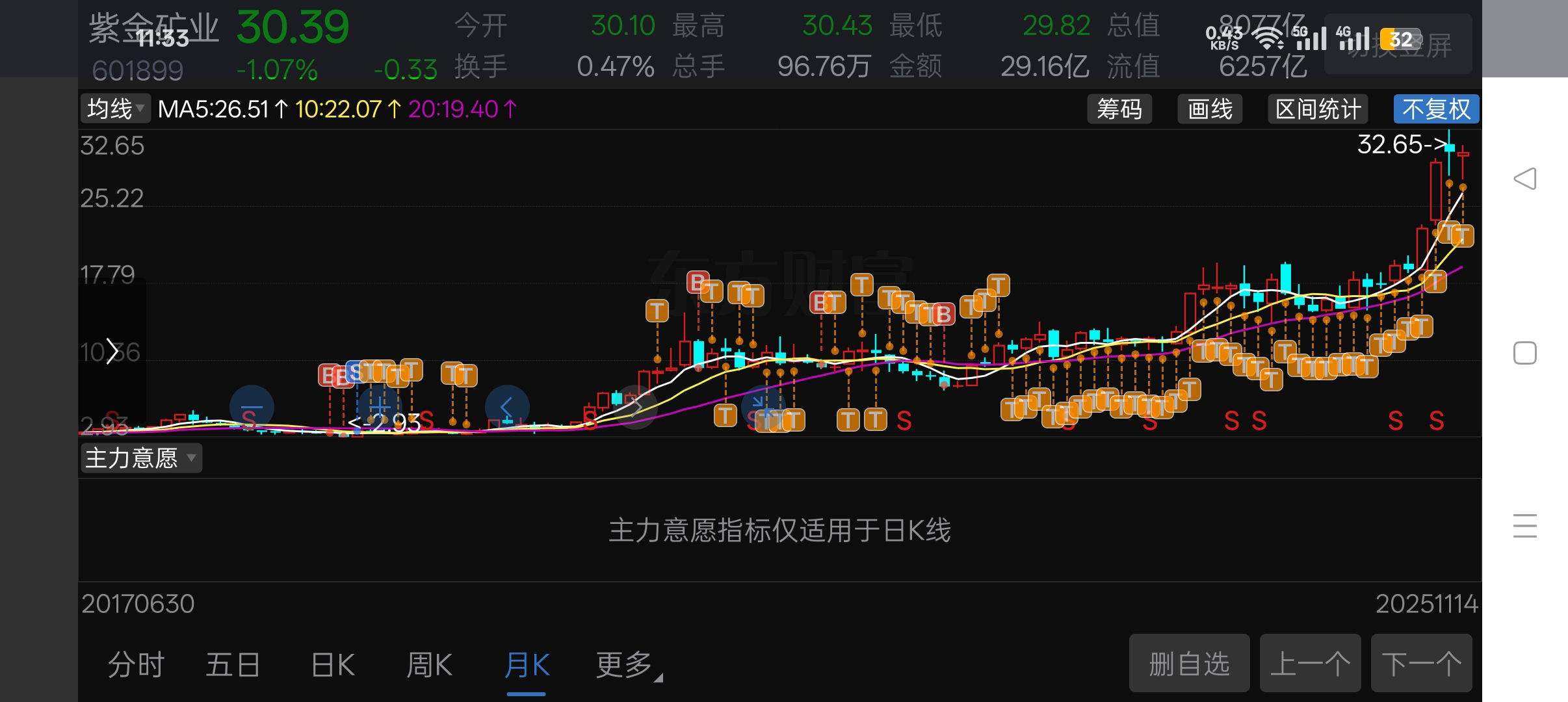
Task: Tap Android recent-apps three-line icon
Action: click(x=1524, y=525)
